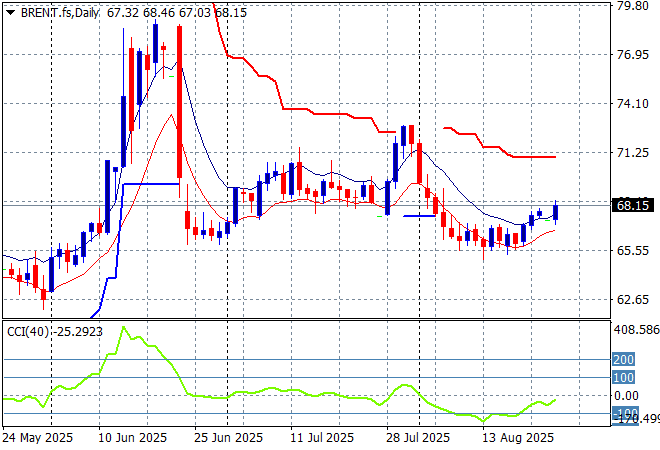Click the 10 Jun 2025 date label
Screen dimensions: 660x450
click(134, 438)
